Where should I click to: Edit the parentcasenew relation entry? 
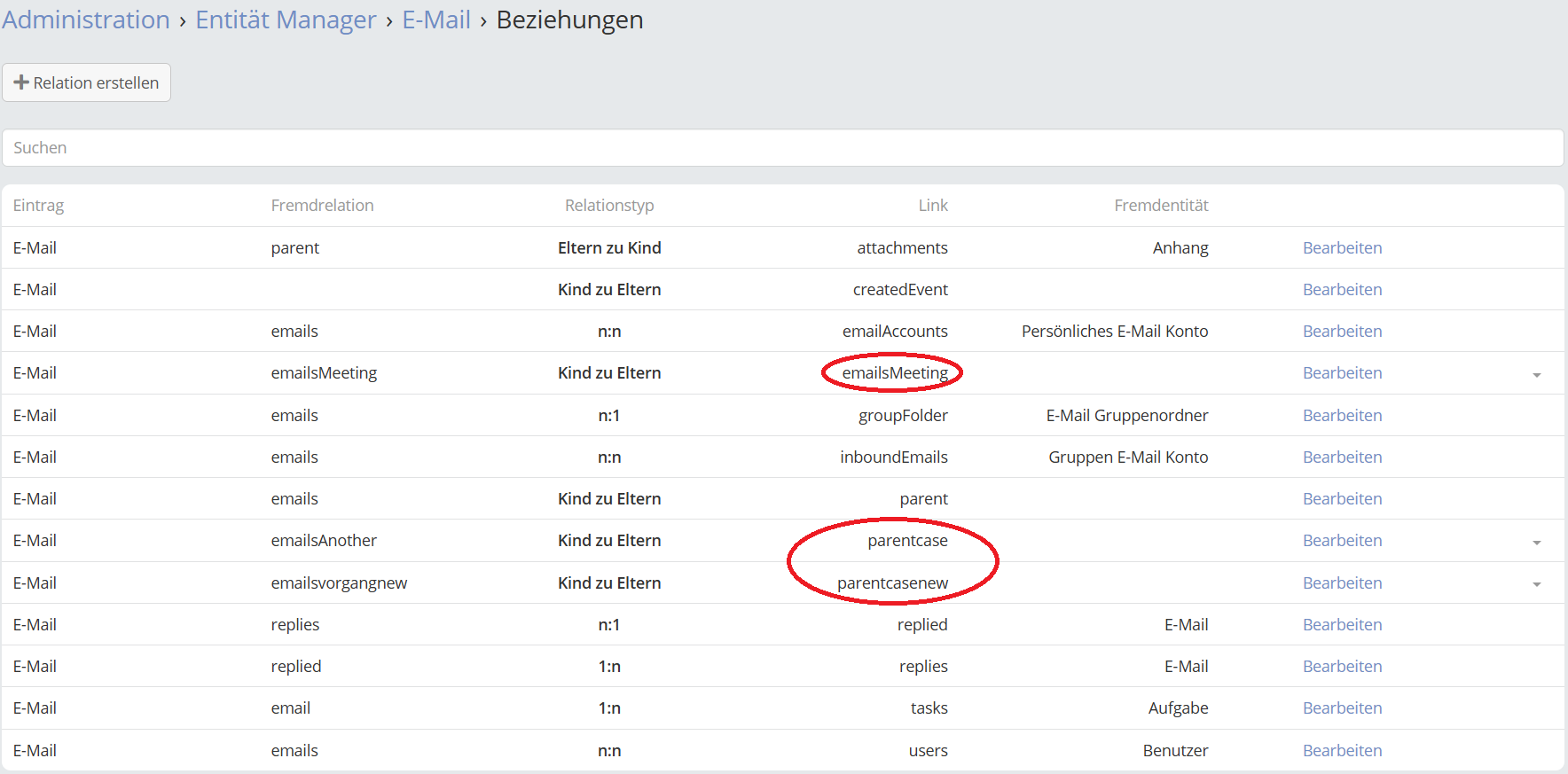pyautogui.click(x=1342, y=583)
